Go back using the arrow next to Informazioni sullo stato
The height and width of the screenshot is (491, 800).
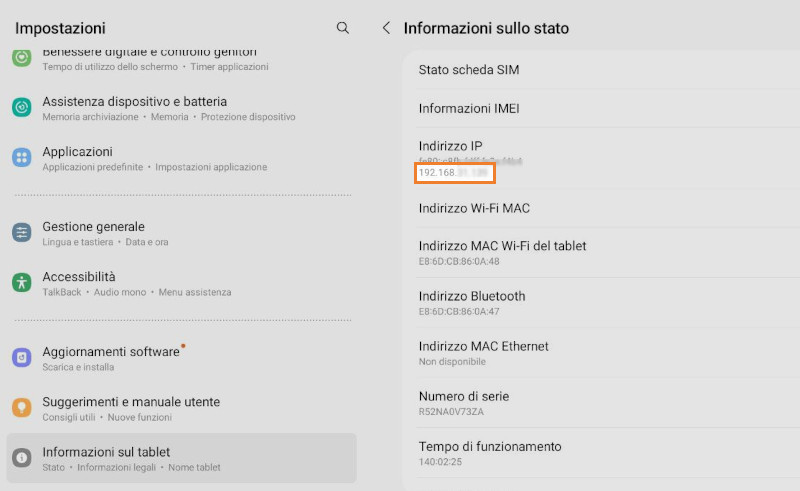(386, 28)
